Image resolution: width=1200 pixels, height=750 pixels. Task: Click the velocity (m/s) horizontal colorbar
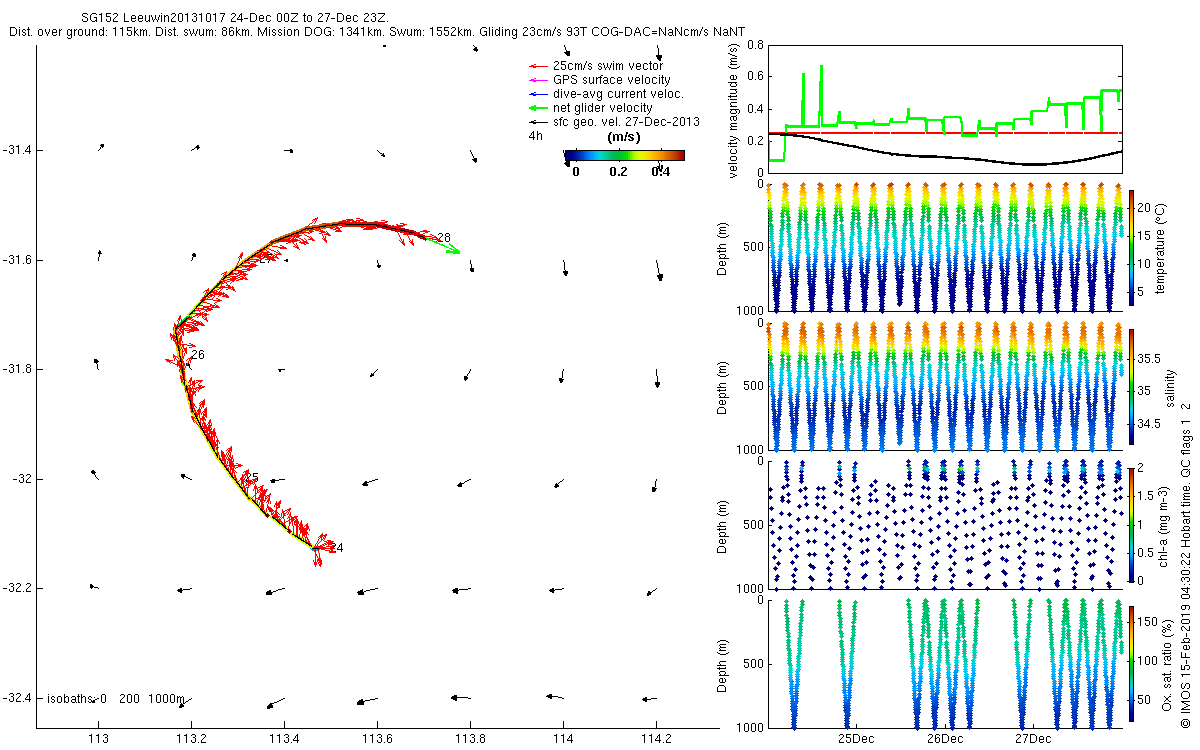[624, 155]
